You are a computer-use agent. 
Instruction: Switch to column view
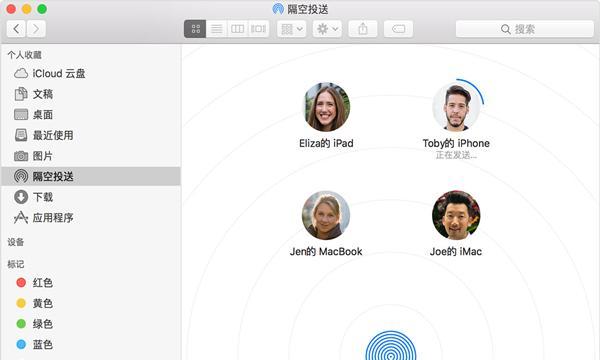238,29
